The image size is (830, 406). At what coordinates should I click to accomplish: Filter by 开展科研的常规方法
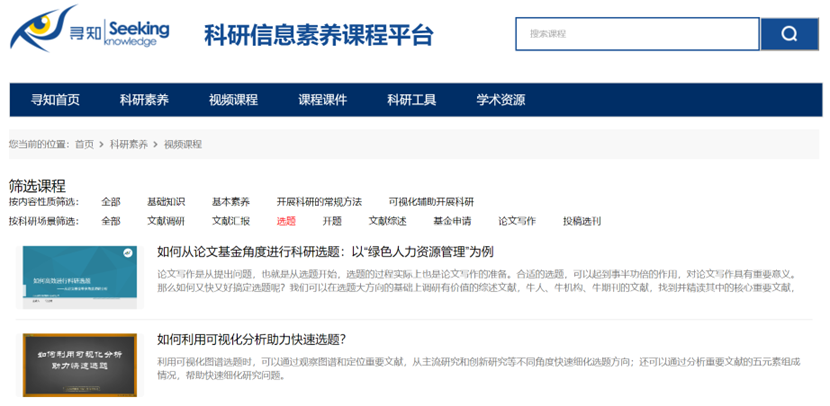click(319, 202)
